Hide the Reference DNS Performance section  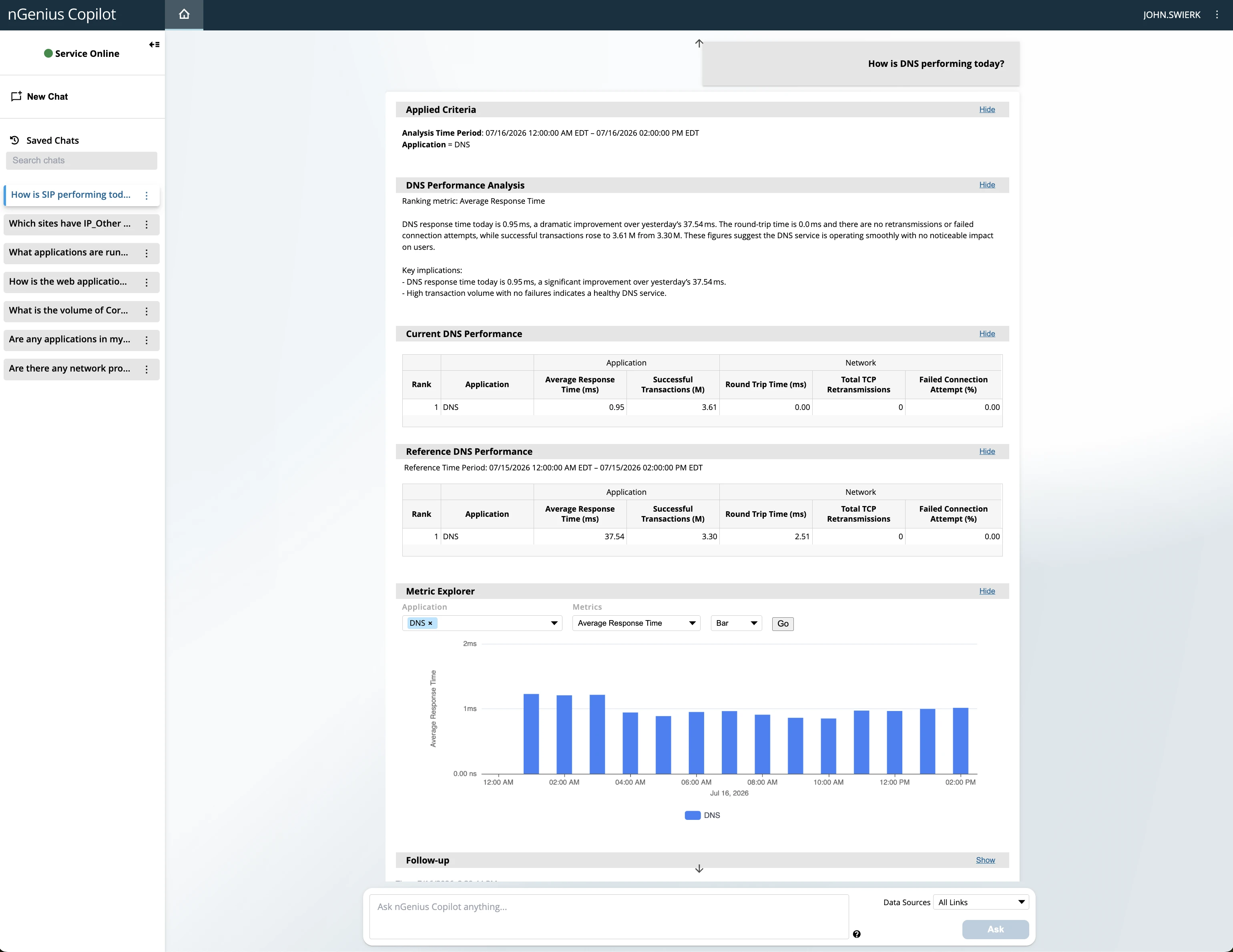(x=987, y=451)
